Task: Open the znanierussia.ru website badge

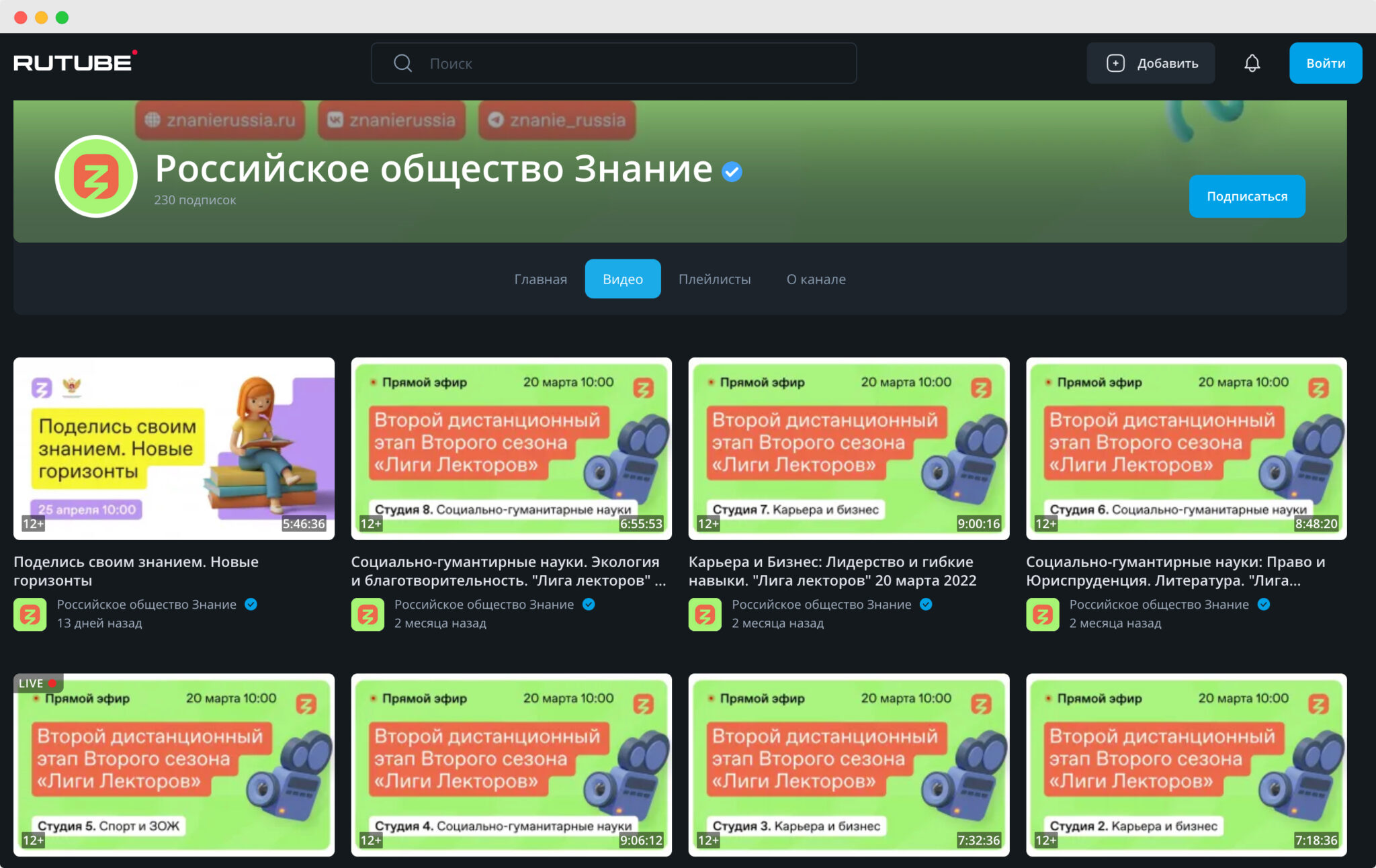Action: (x=220, y=120)
